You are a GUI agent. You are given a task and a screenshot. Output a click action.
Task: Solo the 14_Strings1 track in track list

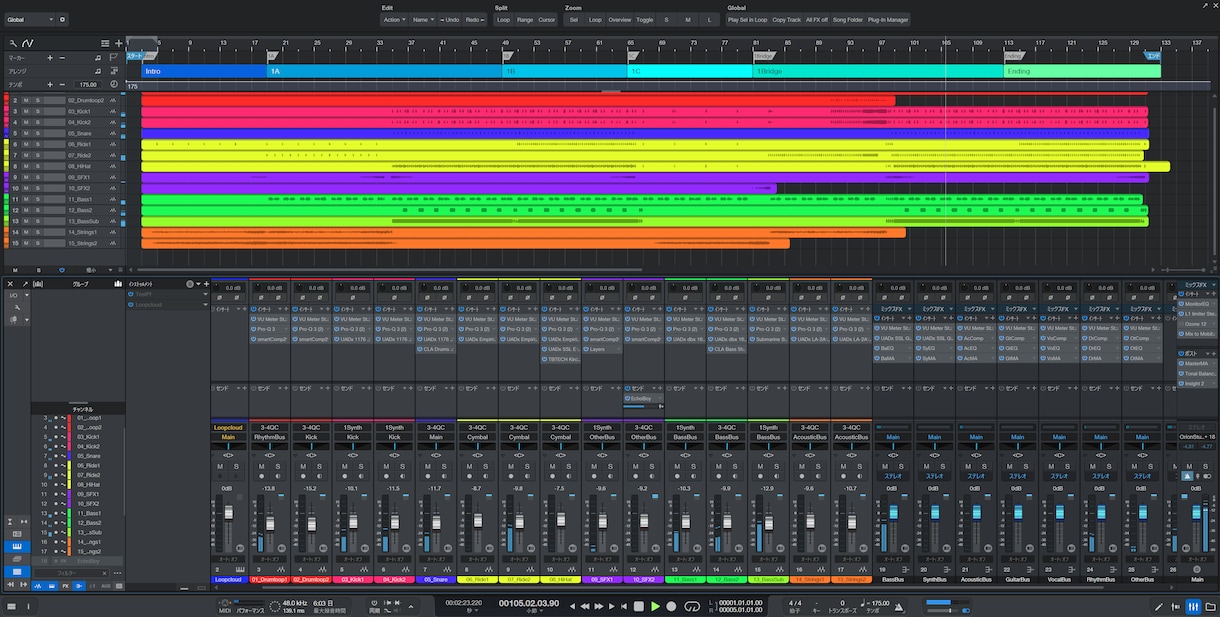click(38, 232)
